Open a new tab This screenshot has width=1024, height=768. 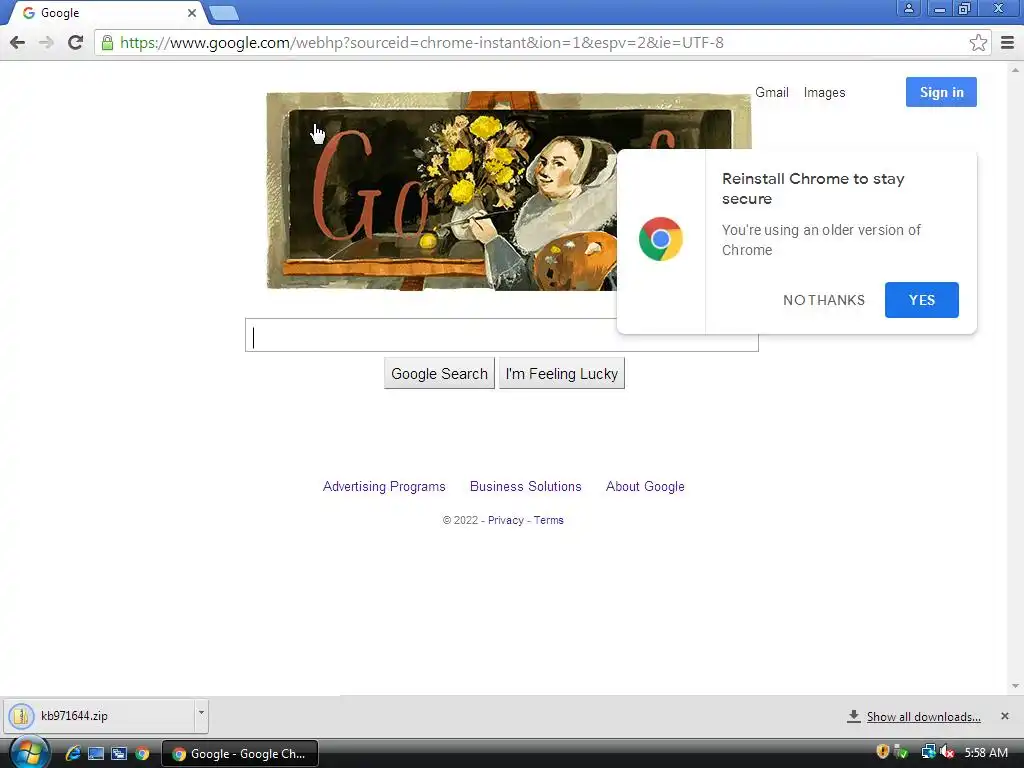[224, 13]
